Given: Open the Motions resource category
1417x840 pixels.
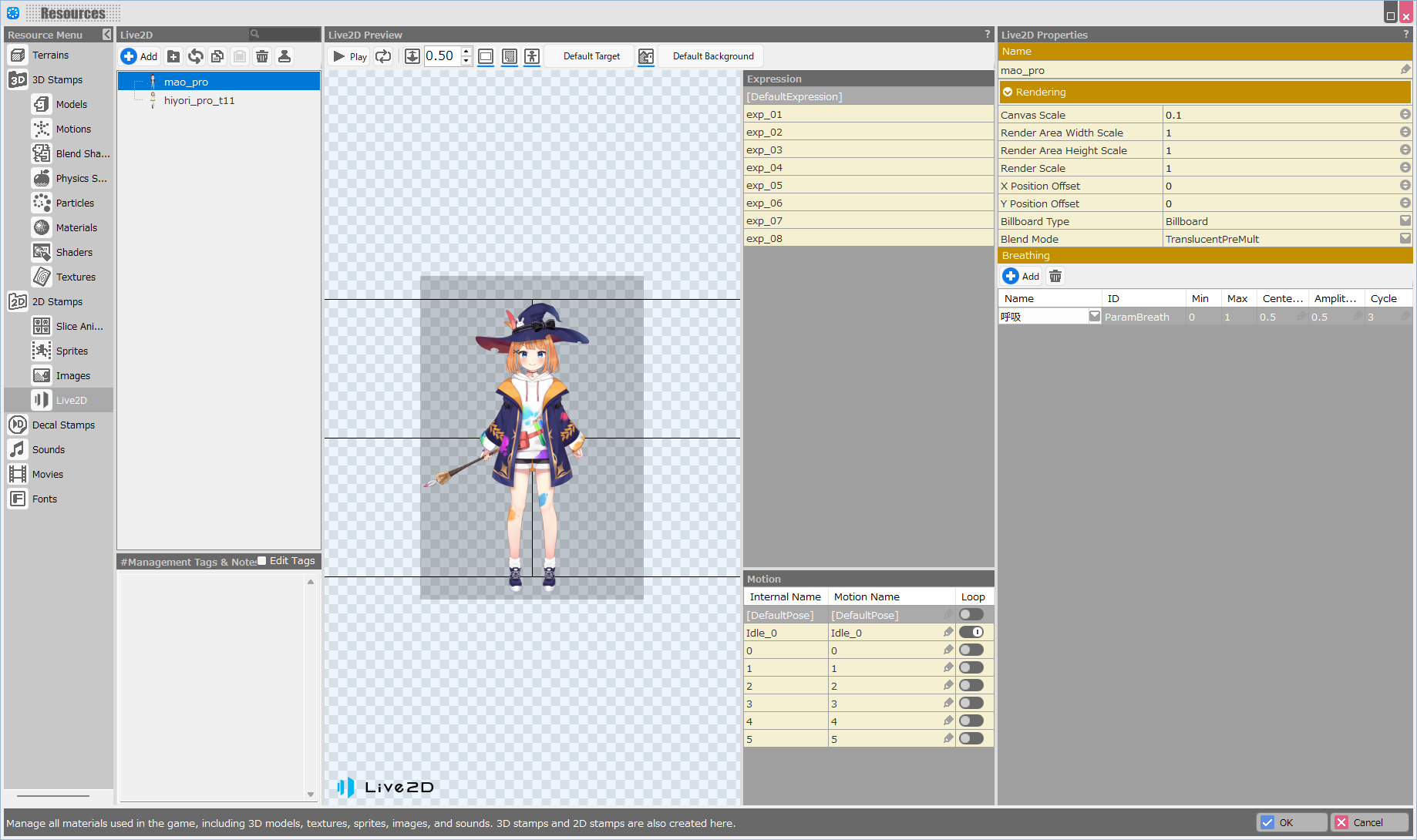Looking at the screenshot, I should tap(73, 129).
